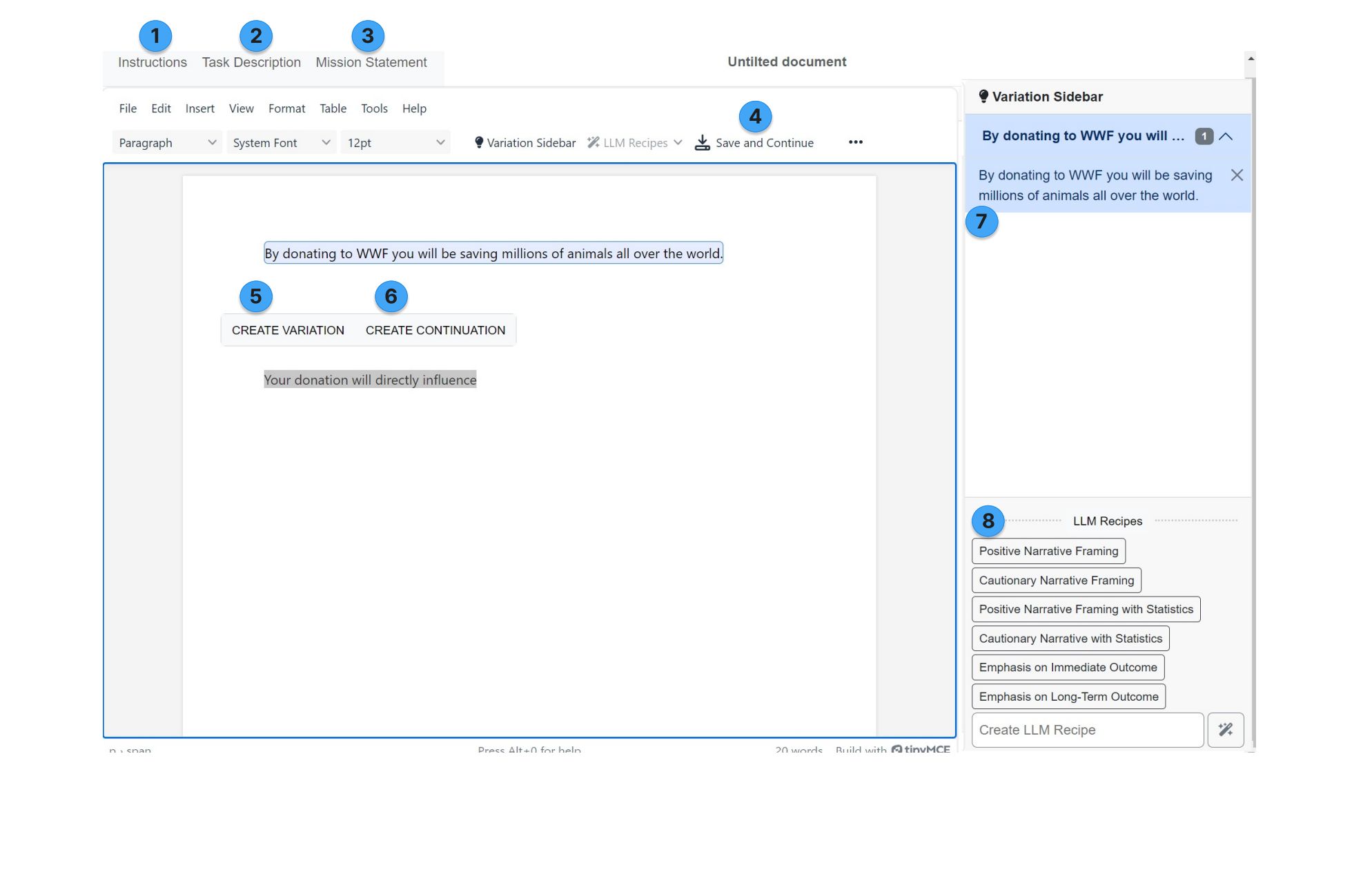Click the Save and Continue download icon
1372x870 pixels.
pyautogui.click(x=702, y=143)
